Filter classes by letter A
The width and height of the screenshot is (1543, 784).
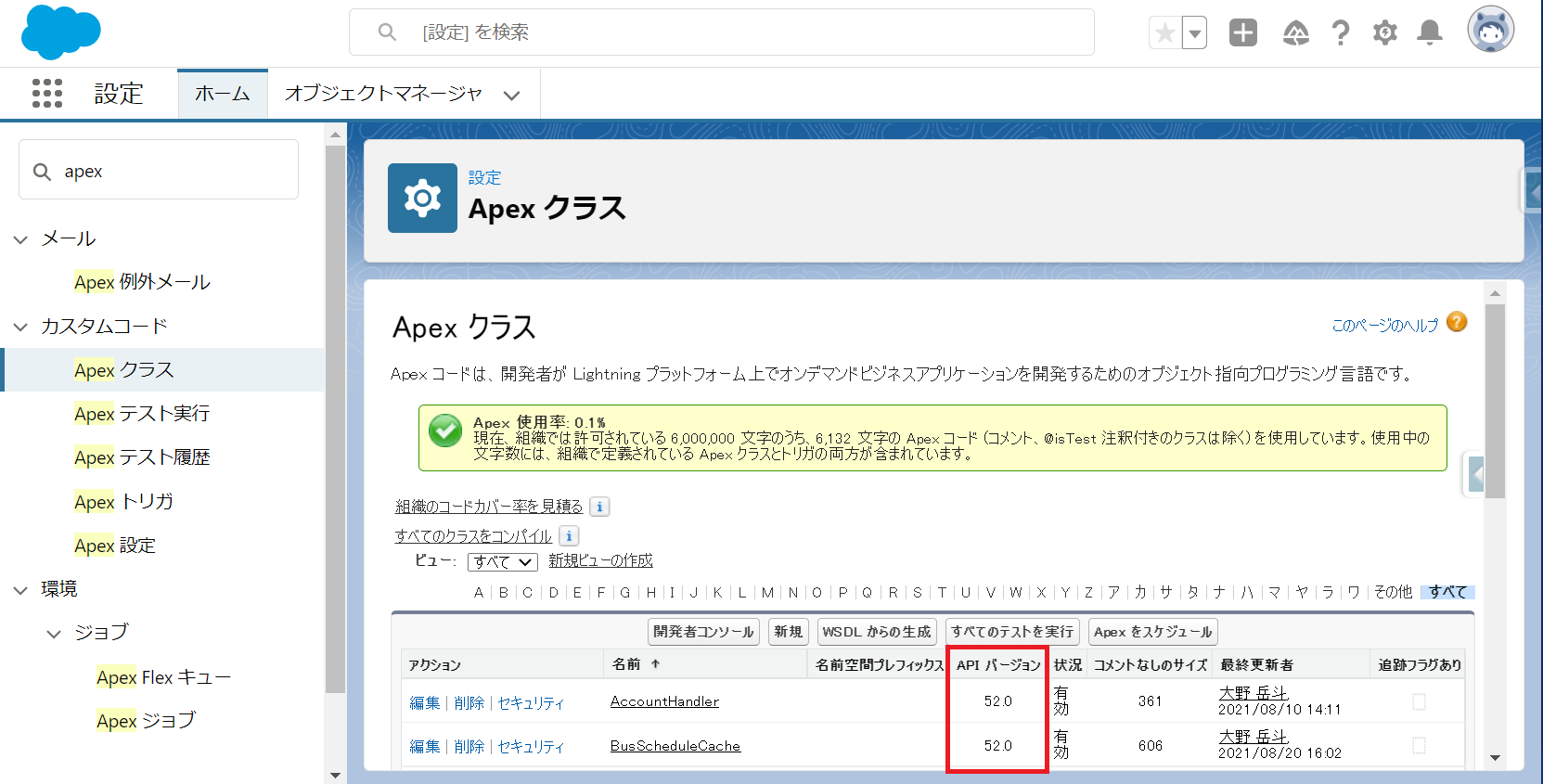coord(479,593)
